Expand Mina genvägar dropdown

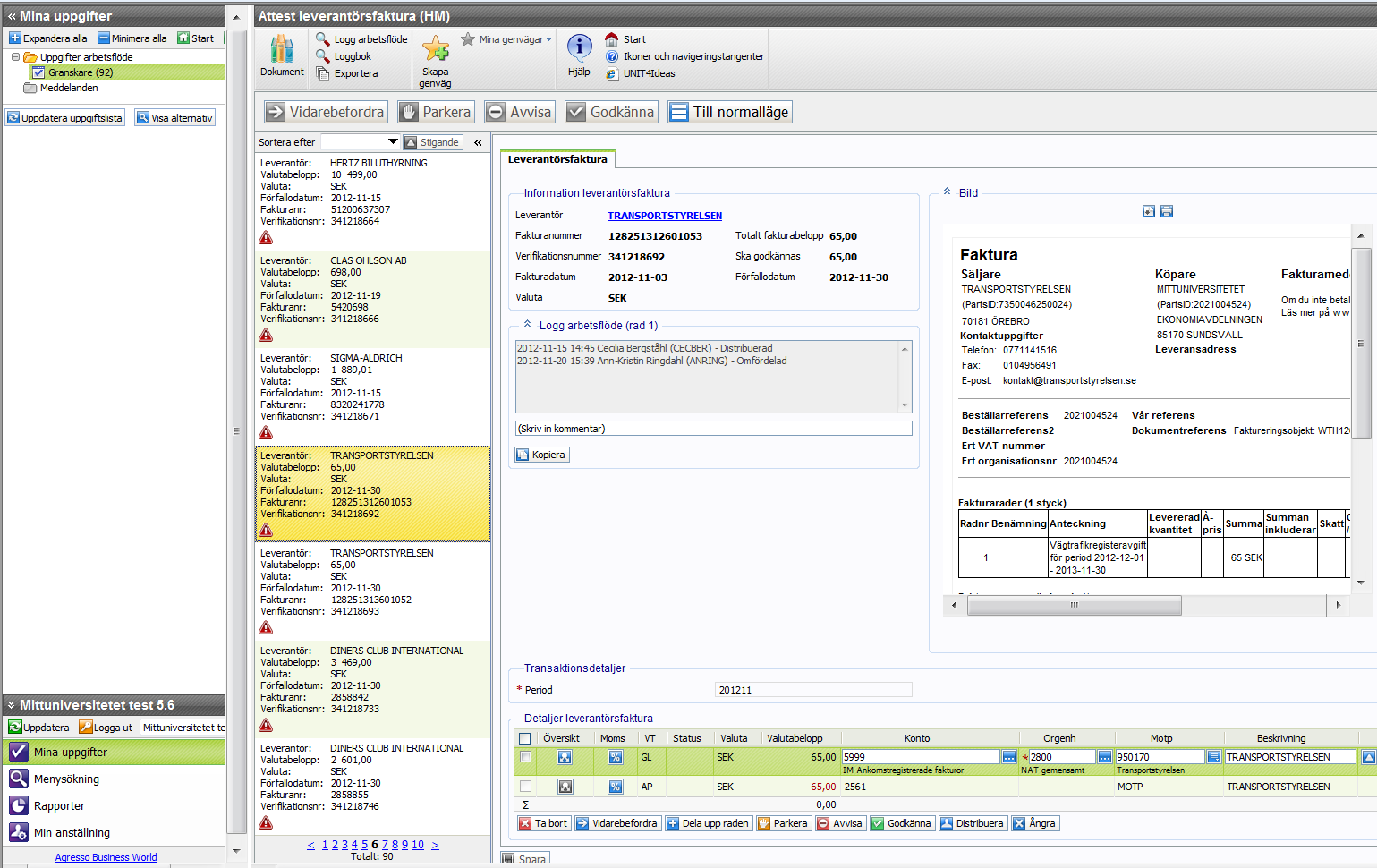point(506,39)
